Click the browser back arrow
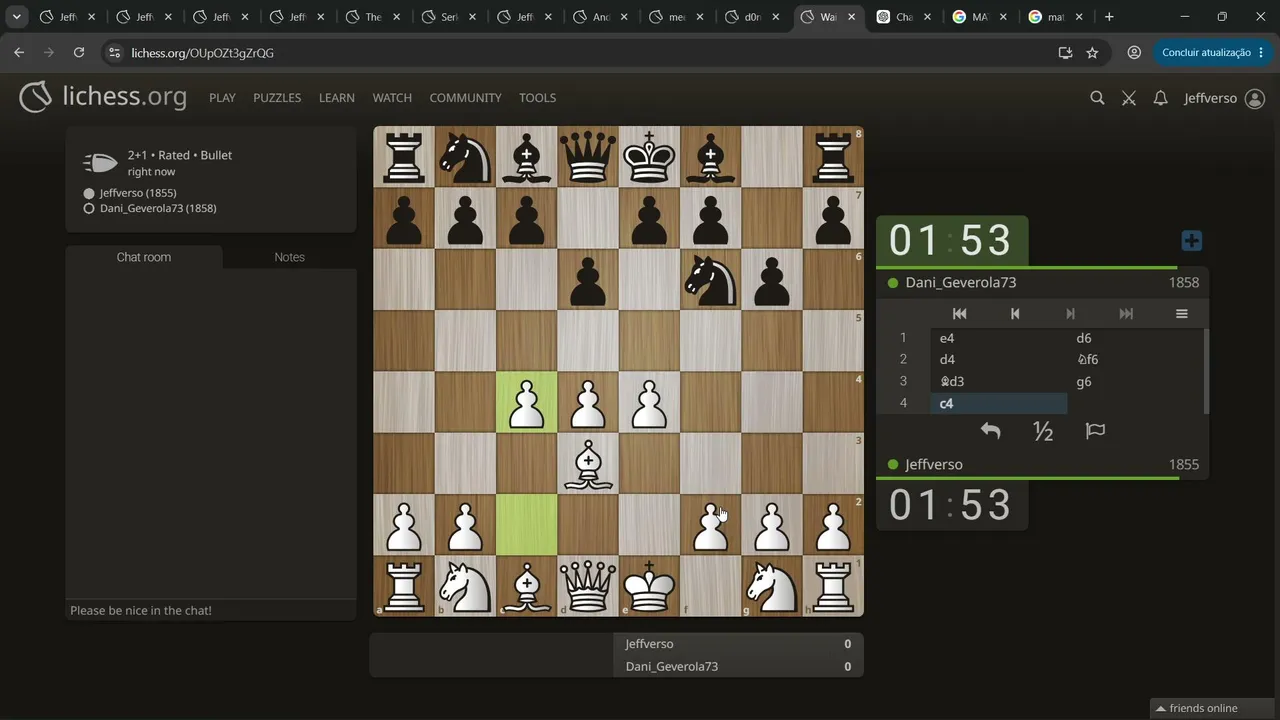Image resolution: width=1280 pixels, height=720 pixels. pos(19,53)
